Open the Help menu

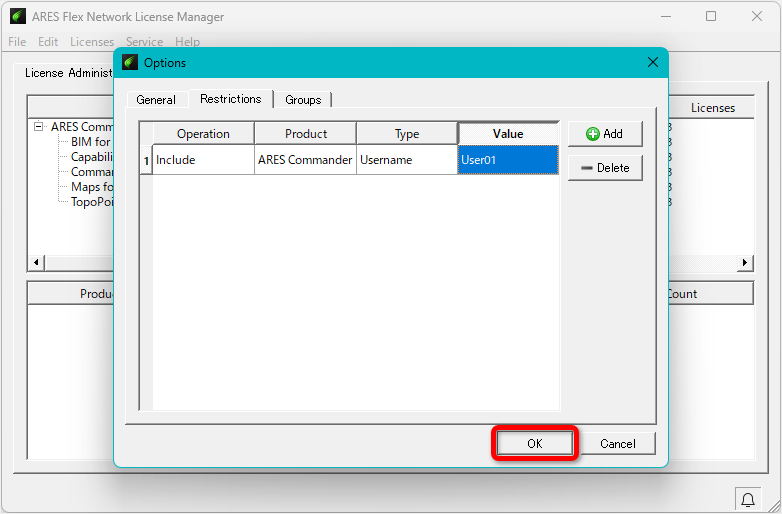coord(187,42)
